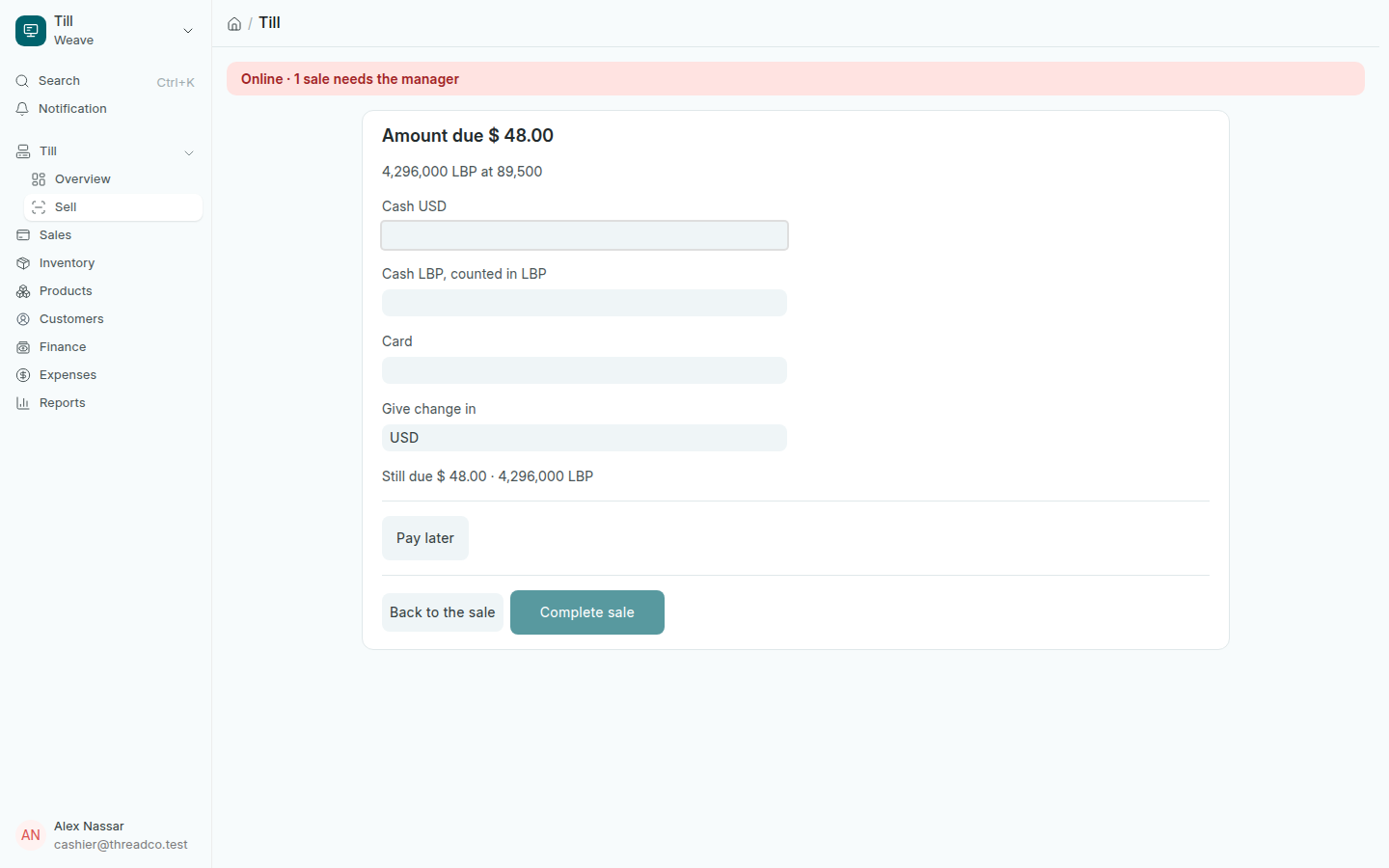
Task: Click the AN user avatar
Action: click(31, 835)
